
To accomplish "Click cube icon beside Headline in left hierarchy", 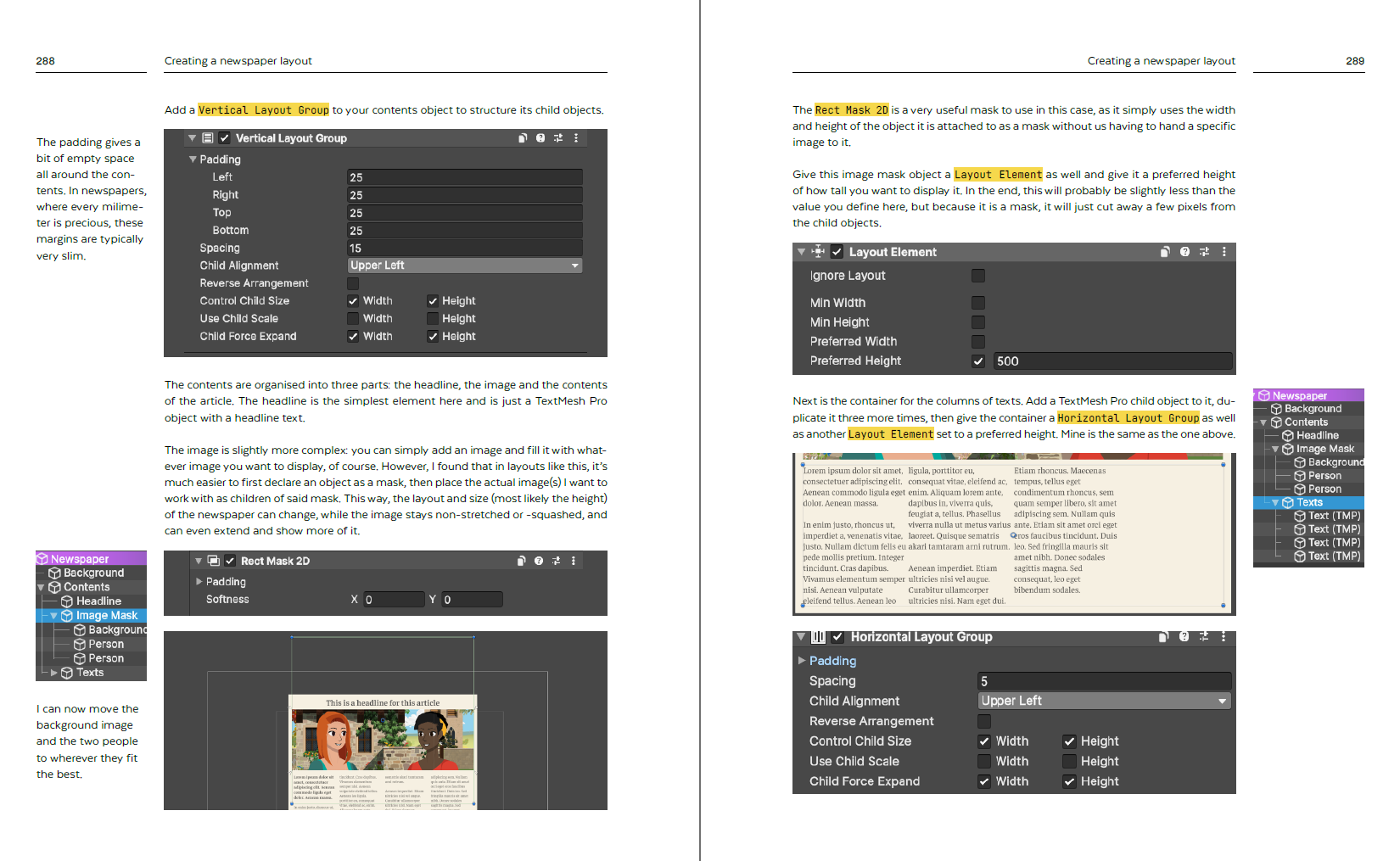I will (x=67, y=601).
